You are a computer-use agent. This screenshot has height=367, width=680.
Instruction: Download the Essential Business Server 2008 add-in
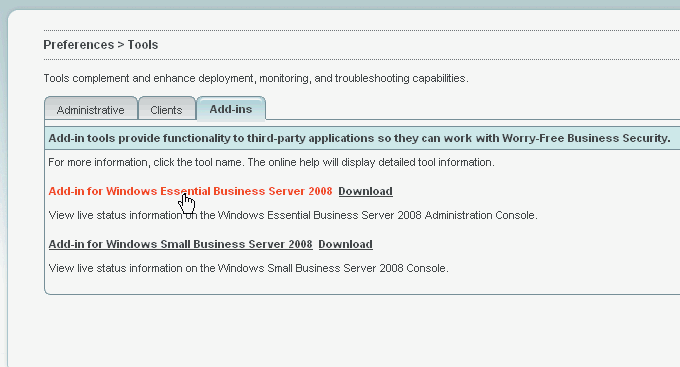coord(366,191)
